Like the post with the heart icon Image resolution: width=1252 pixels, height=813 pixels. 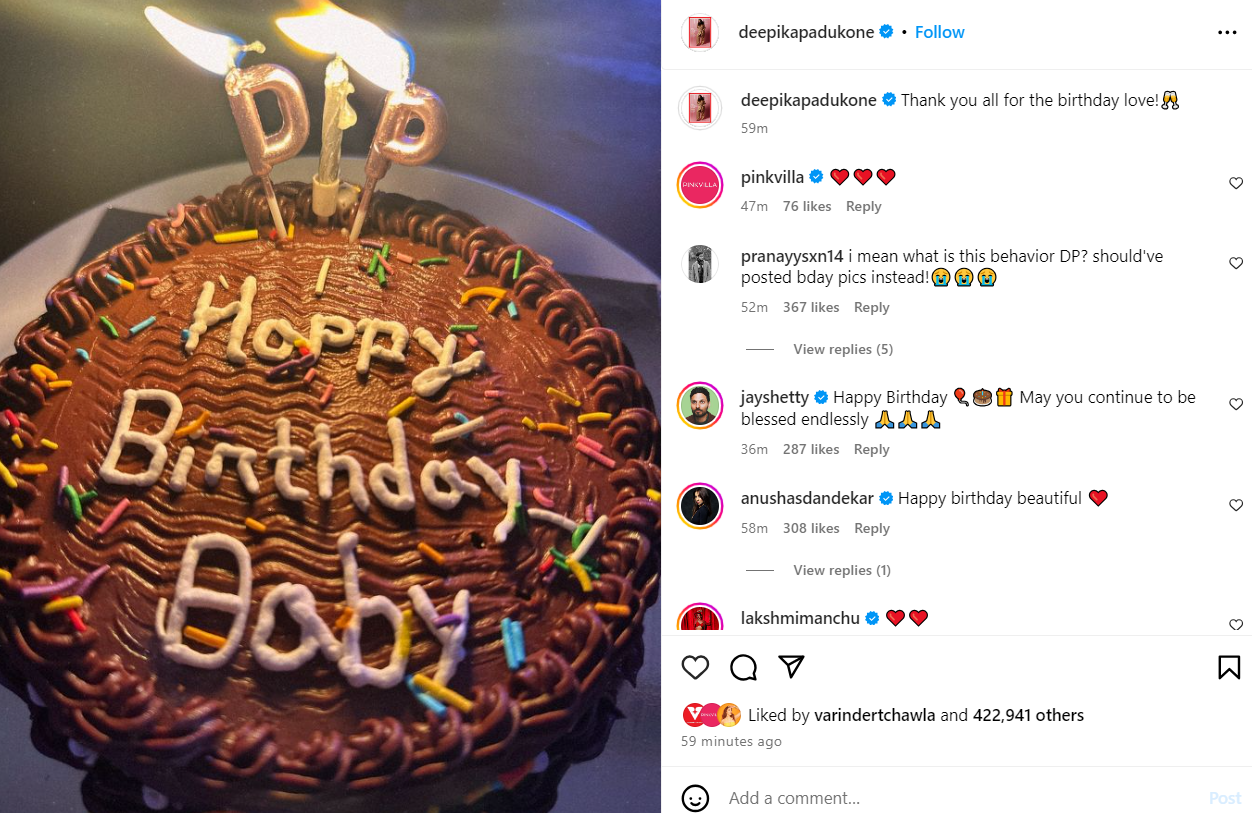pyautogui.click(x=695, y=667)
